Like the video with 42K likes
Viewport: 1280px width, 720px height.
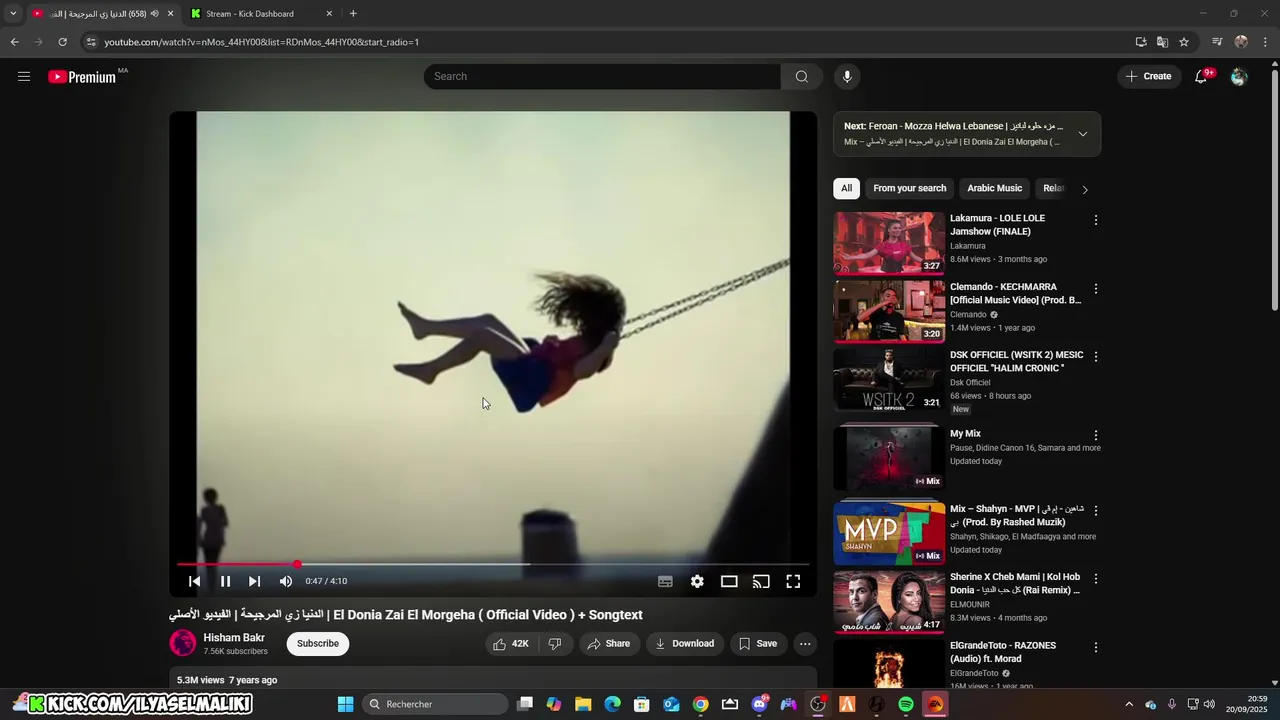tap(510, 644)
